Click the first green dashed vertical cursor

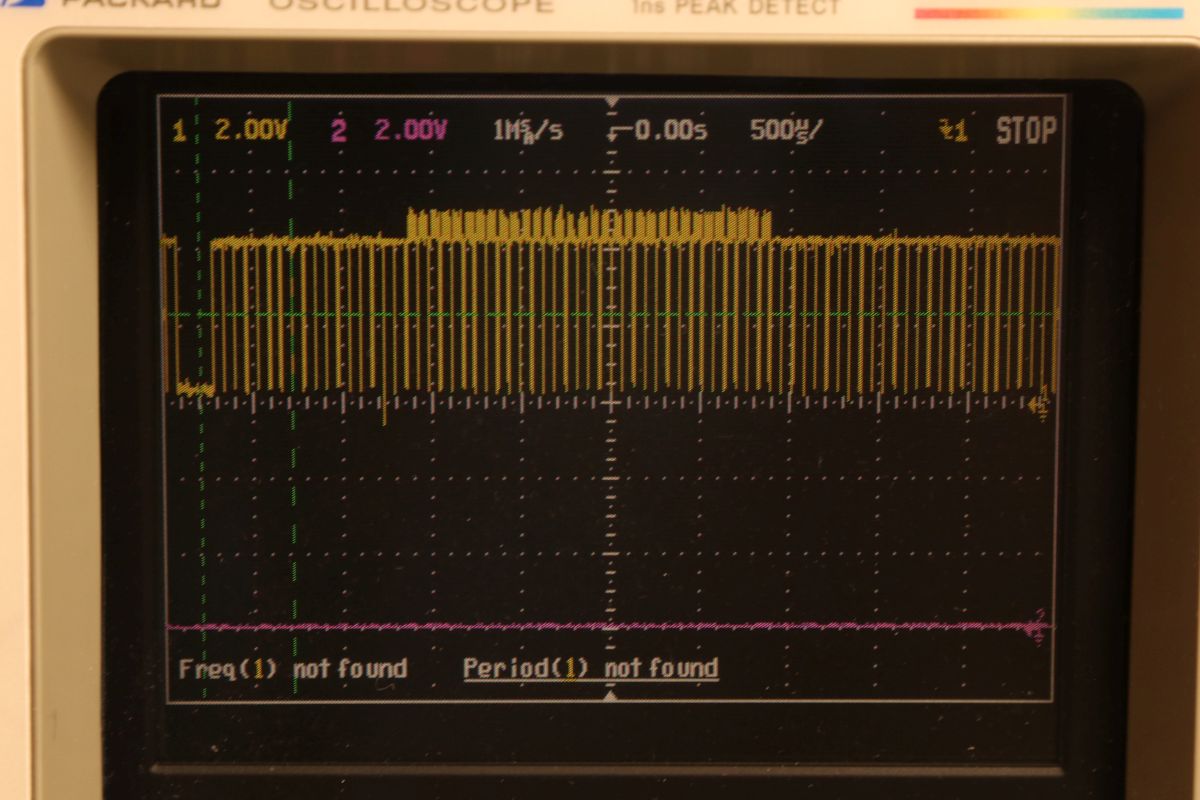click(200, 500)
